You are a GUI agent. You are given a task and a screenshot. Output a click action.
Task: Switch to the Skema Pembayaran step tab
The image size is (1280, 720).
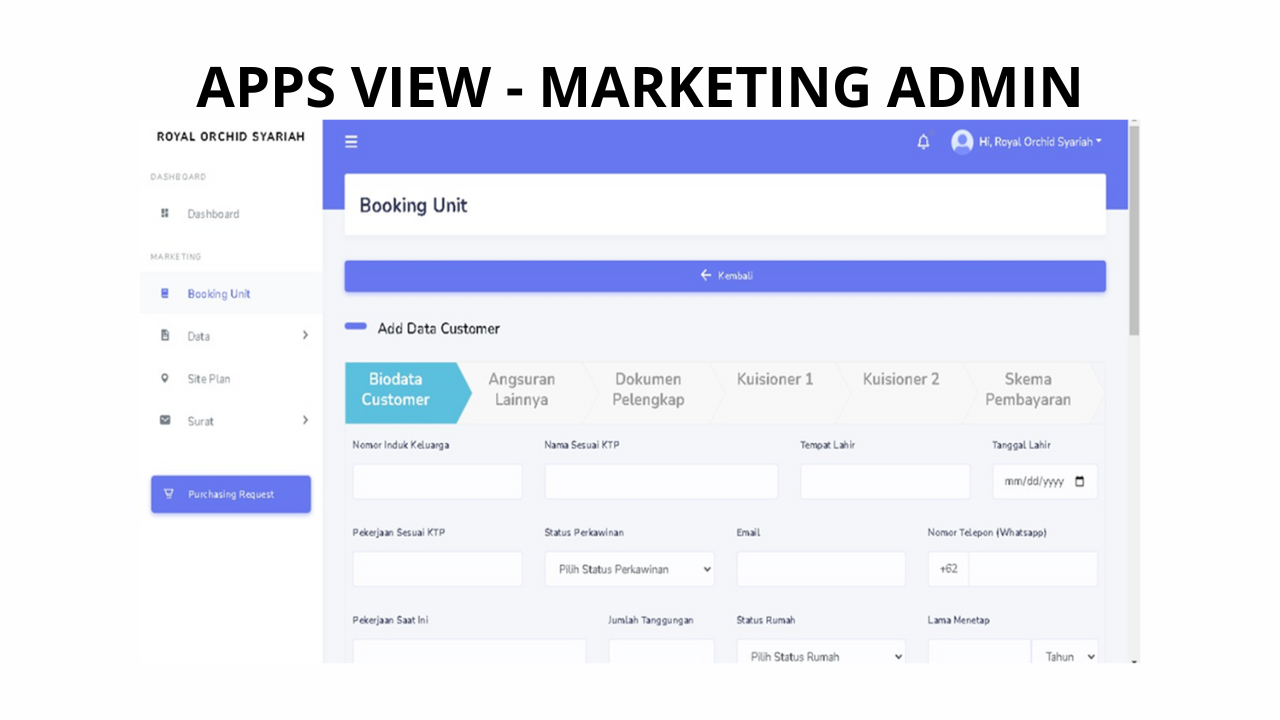pos(1028,390)
